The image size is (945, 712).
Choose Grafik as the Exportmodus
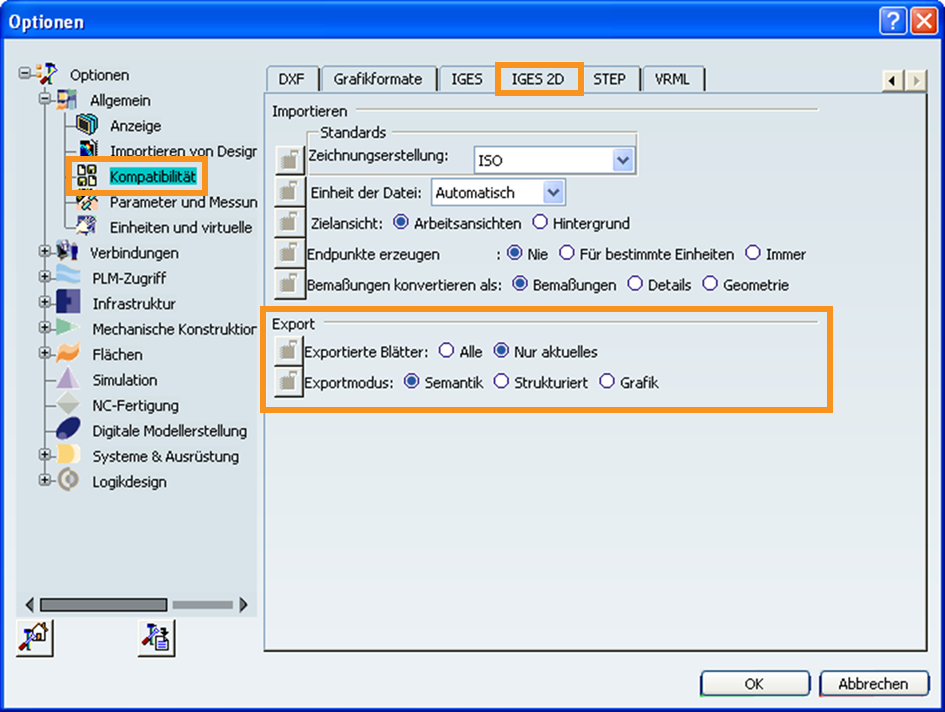tap(606, 383)
